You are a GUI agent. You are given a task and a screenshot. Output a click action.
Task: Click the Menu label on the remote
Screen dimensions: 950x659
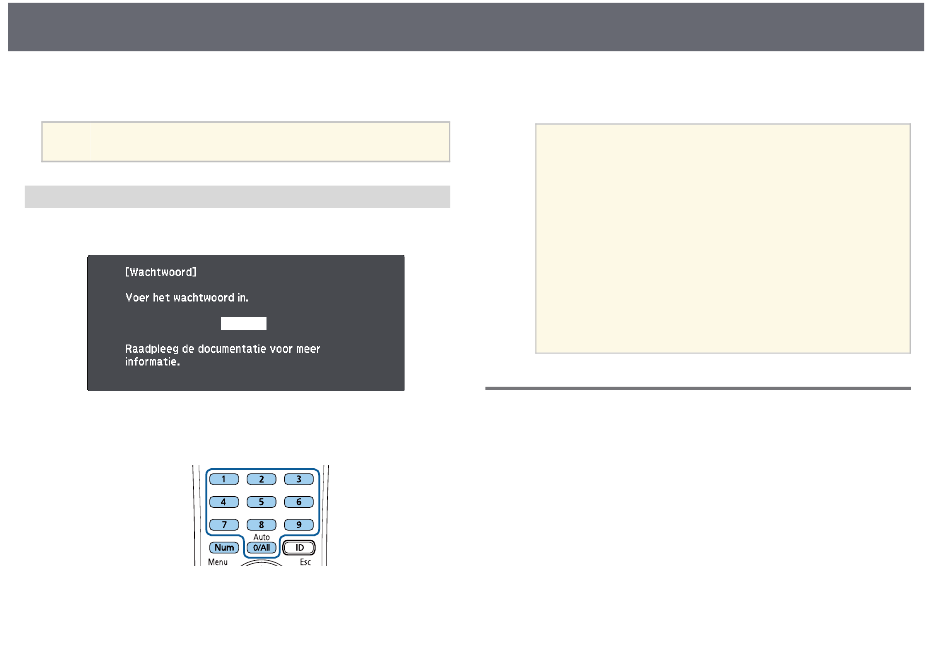pos(218,562)
